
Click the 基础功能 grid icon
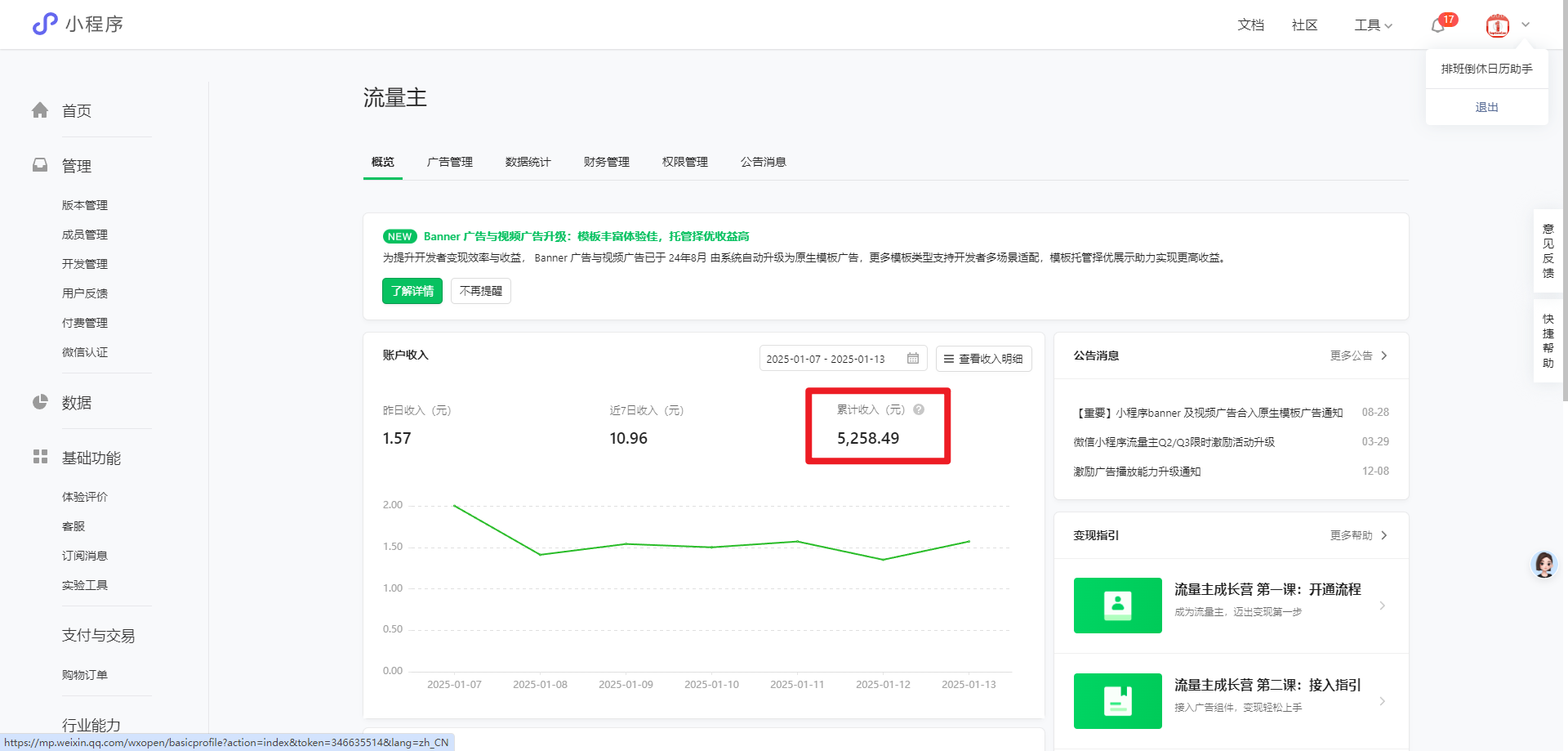39,457
